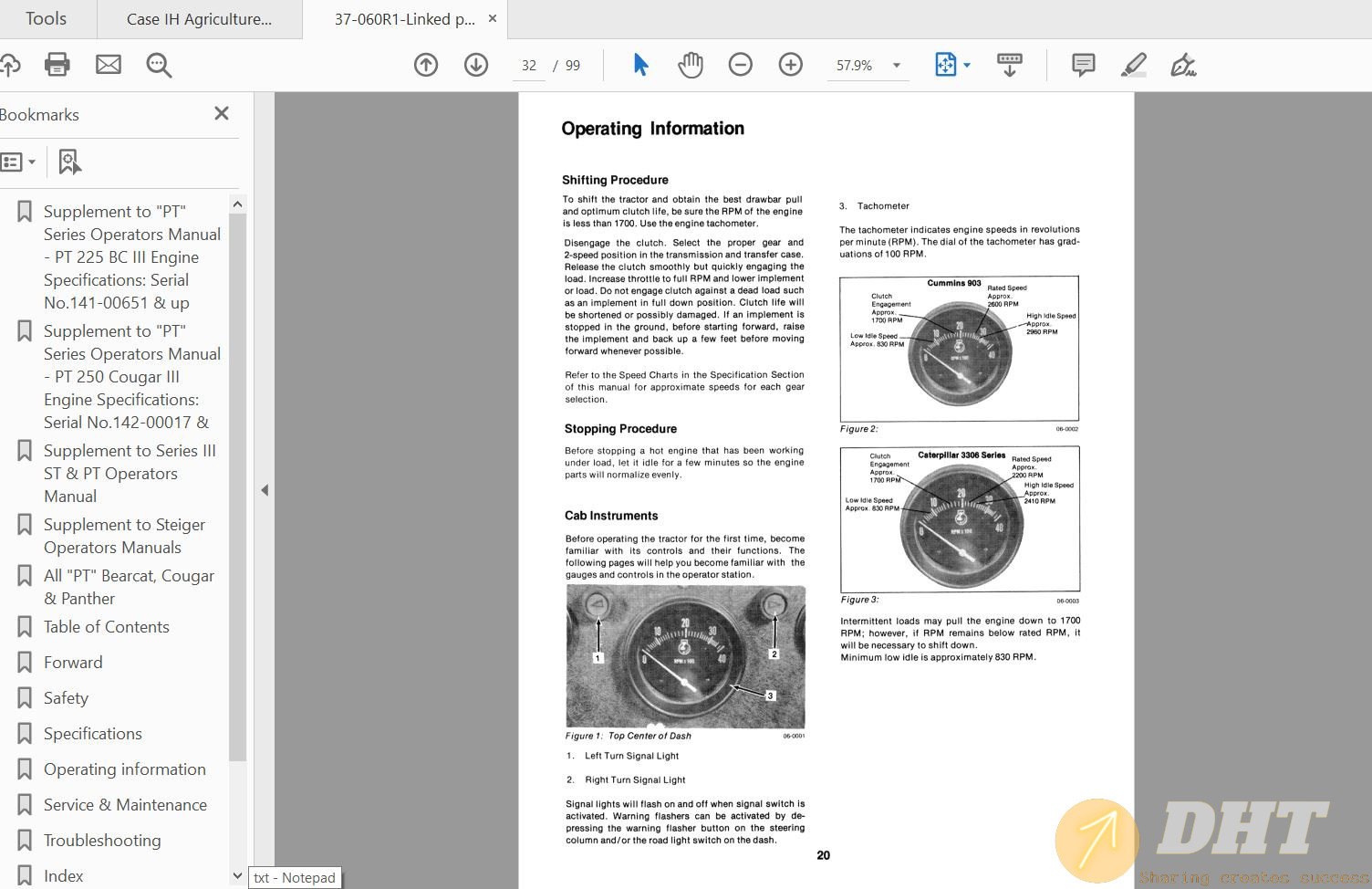Image resolution: width=1372 pixels, height=889 pixels.
Task: Click bookmarks scrollbar down arrow
Action: [237, 875]
